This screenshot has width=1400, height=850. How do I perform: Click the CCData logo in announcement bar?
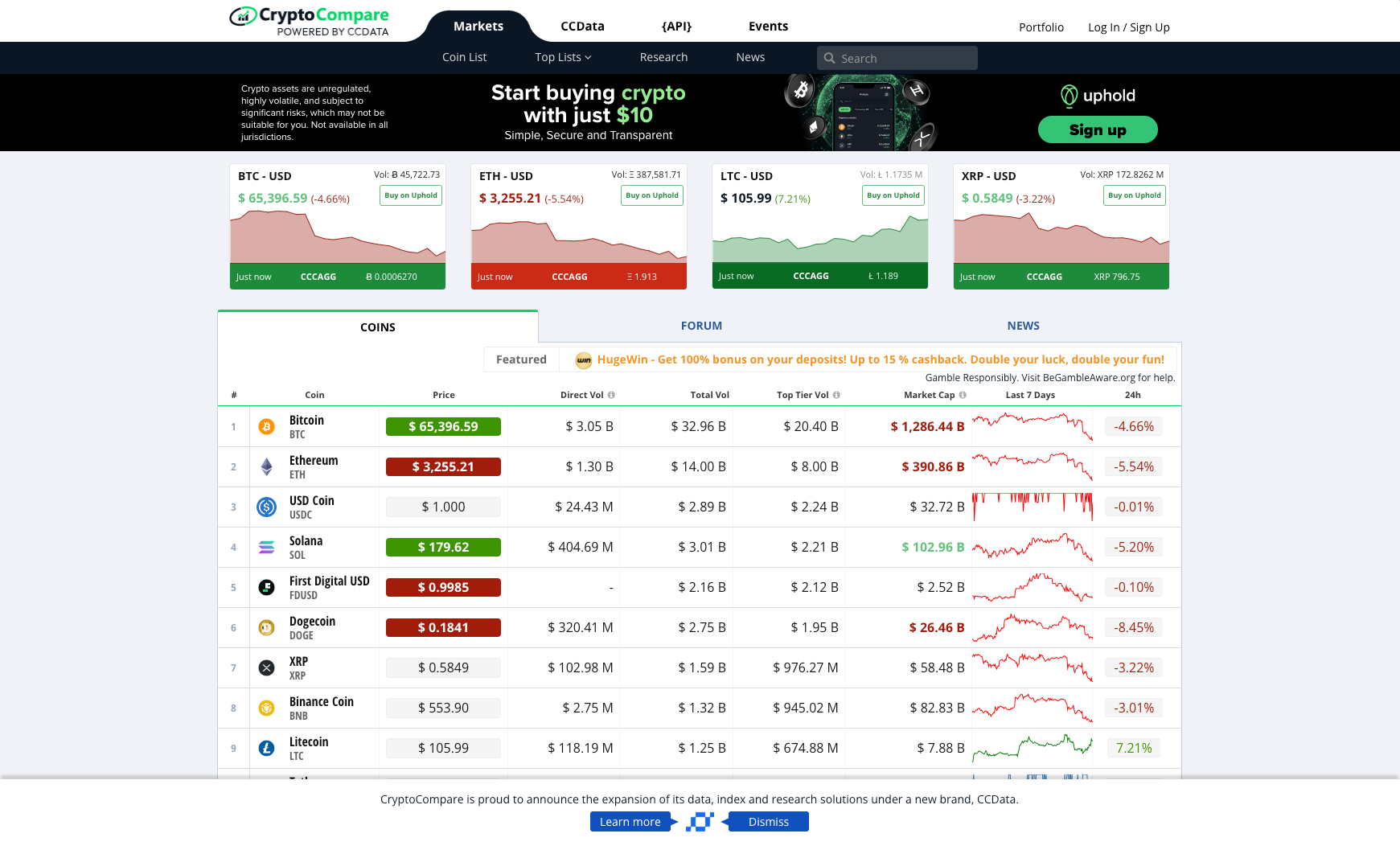(700, 822)
